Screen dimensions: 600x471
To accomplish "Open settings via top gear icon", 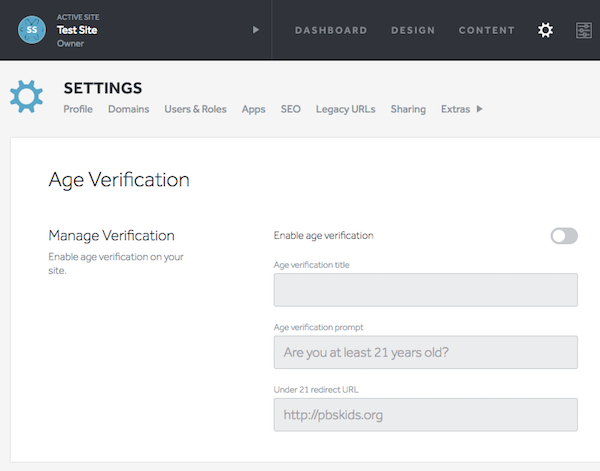I will pyautogui.click(x=545, y=30).
